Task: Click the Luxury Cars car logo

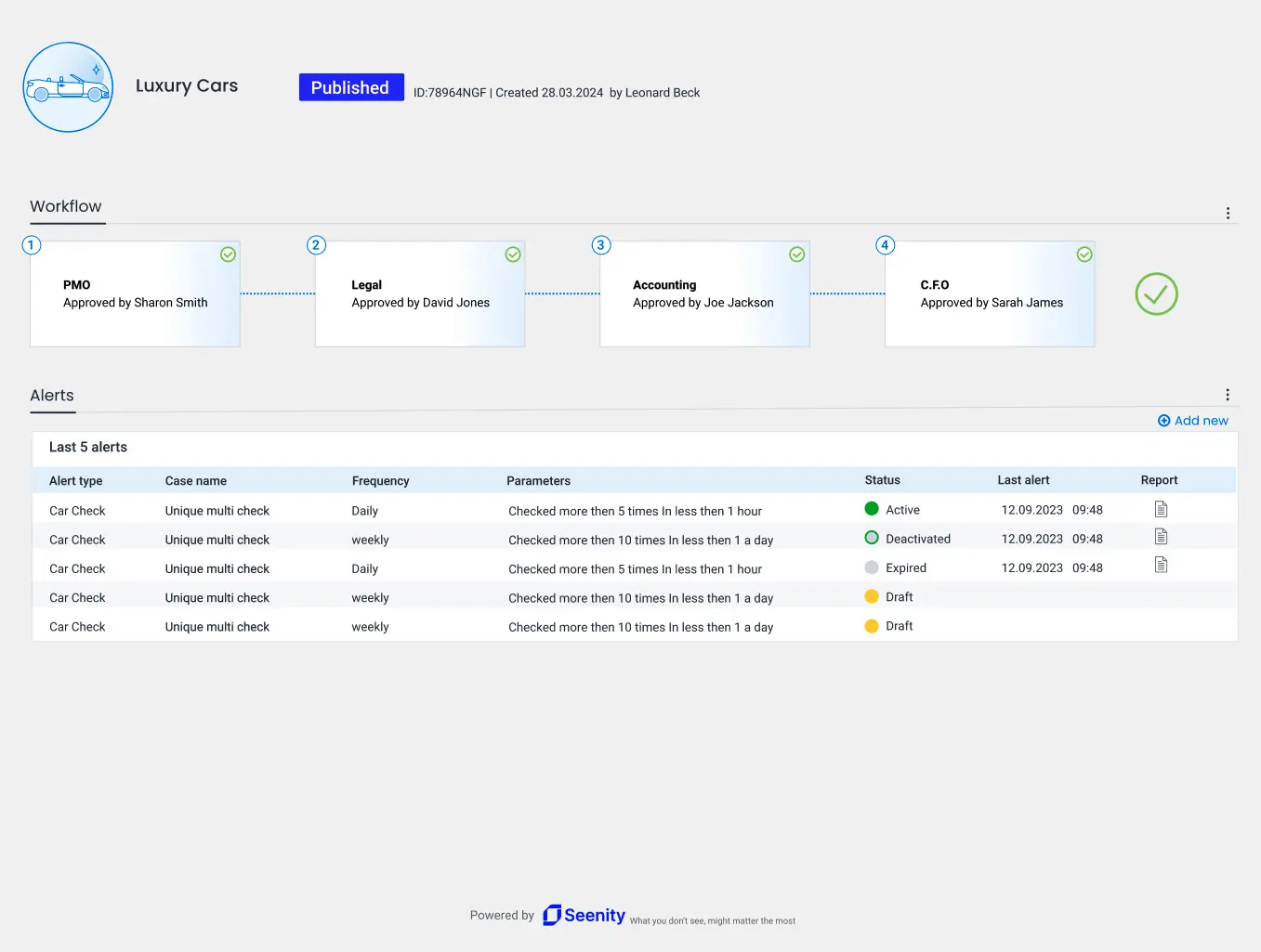Action: tap(68, 87)
